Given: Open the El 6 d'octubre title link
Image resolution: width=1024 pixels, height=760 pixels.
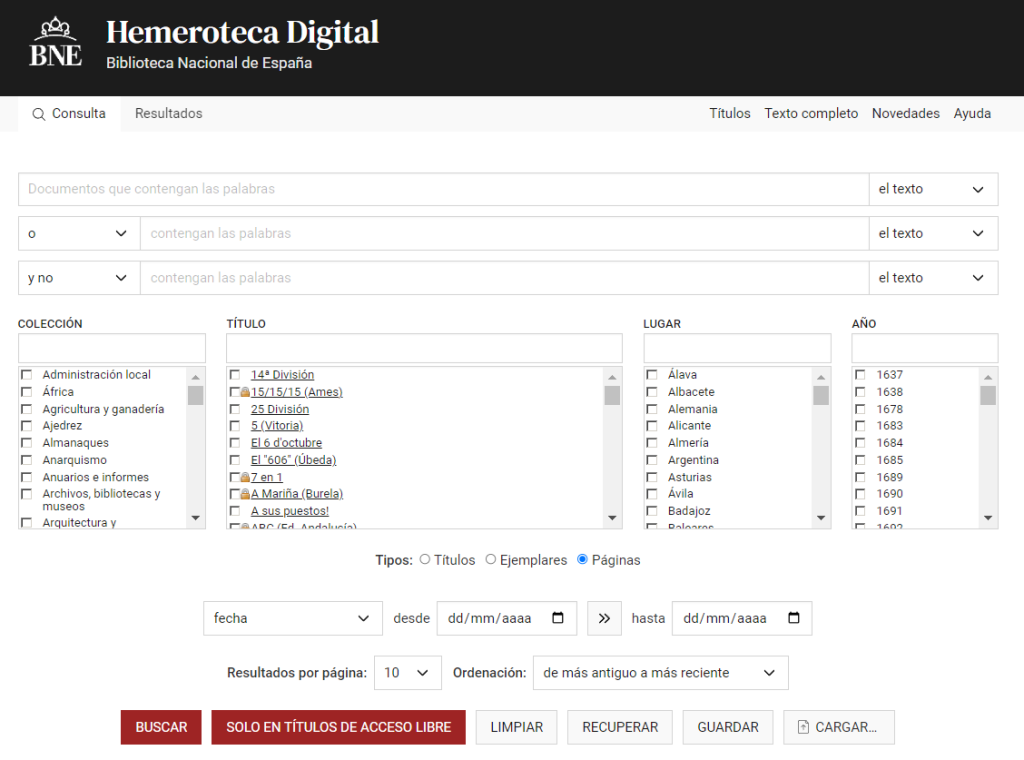Looking at the screenshot, I should [x=286, y=443].
